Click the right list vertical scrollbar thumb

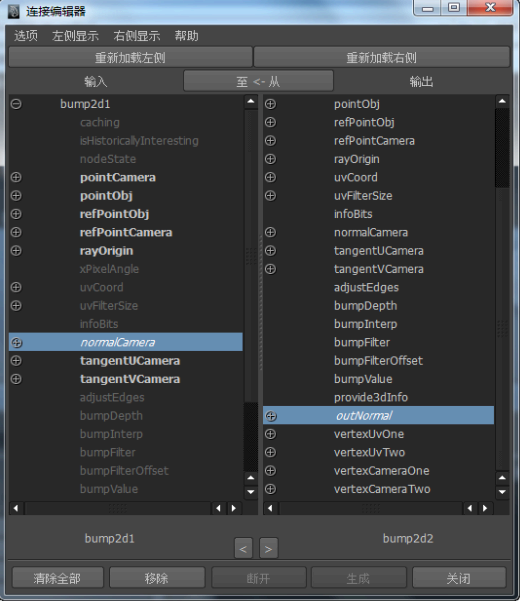coord(502,148)
